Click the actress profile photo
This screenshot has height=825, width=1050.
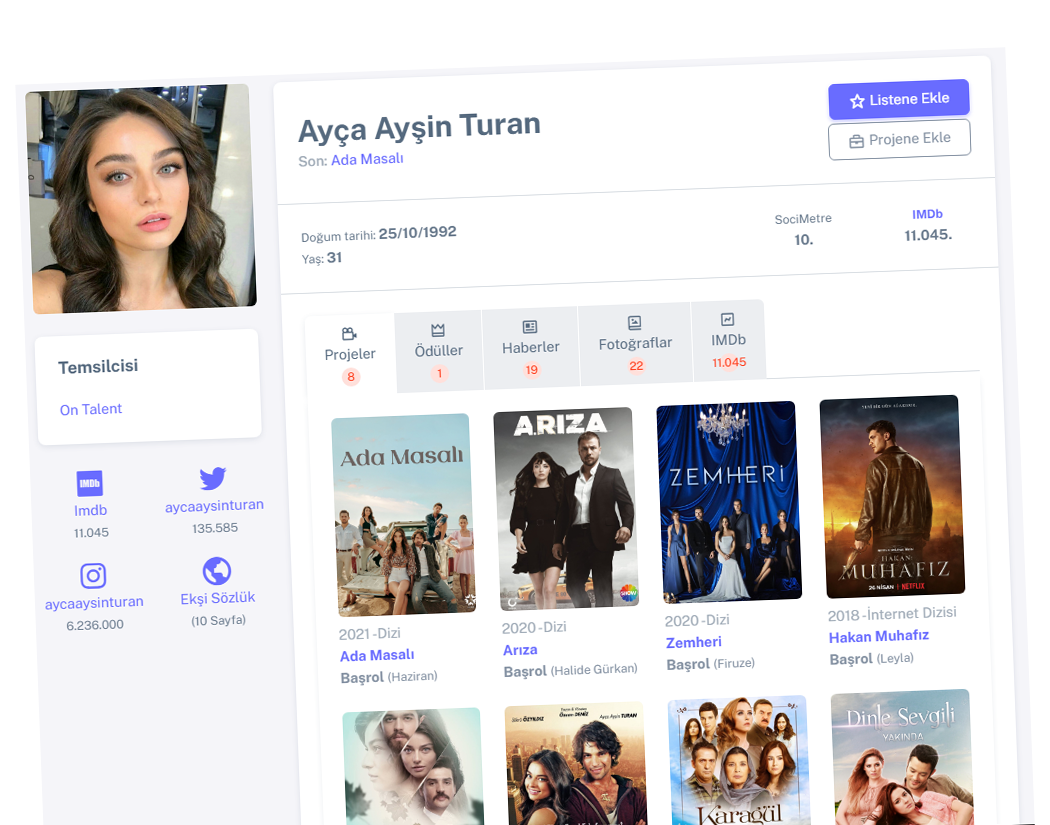point(140,198)
